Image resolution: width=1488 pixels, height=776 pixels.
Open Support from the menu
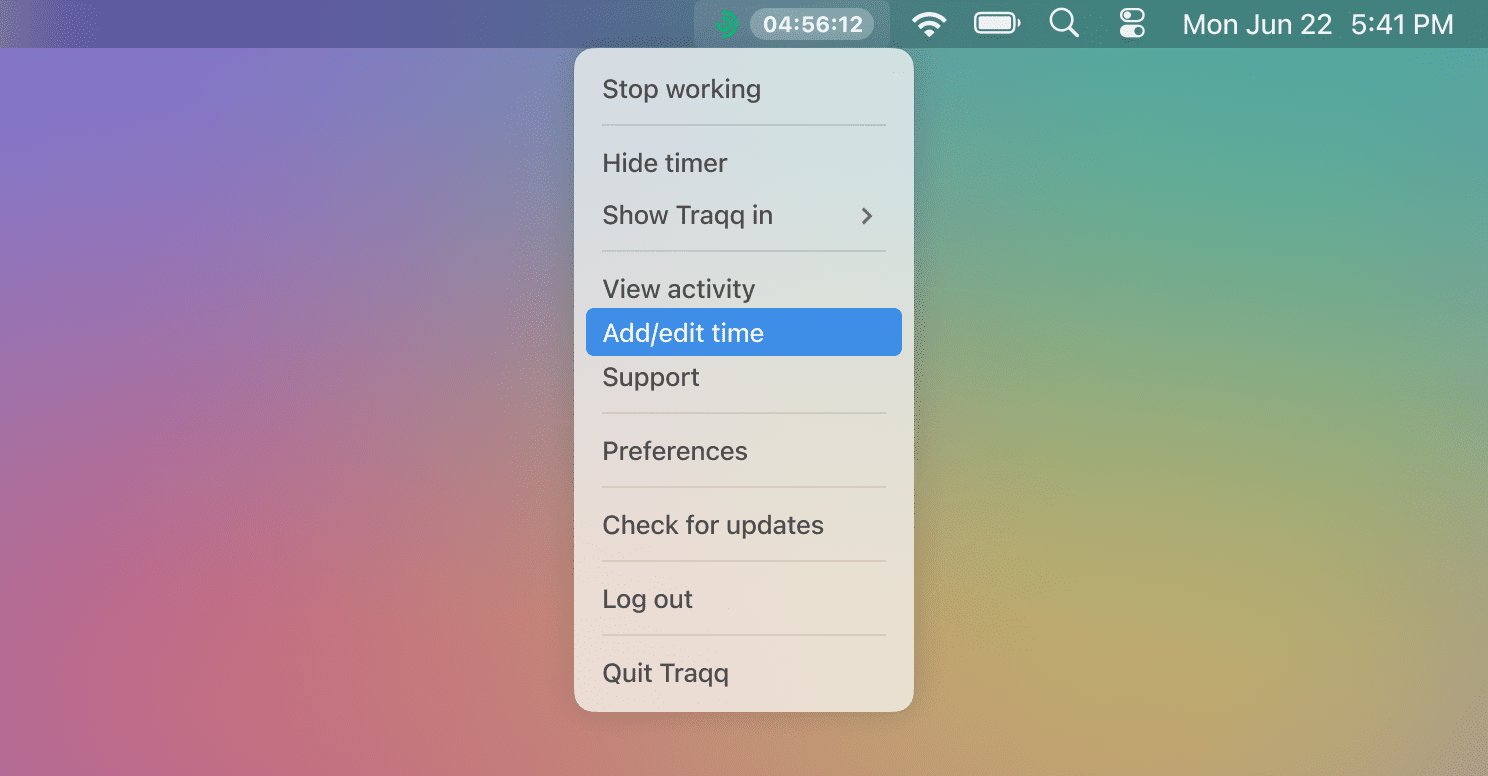pos(744,377)
